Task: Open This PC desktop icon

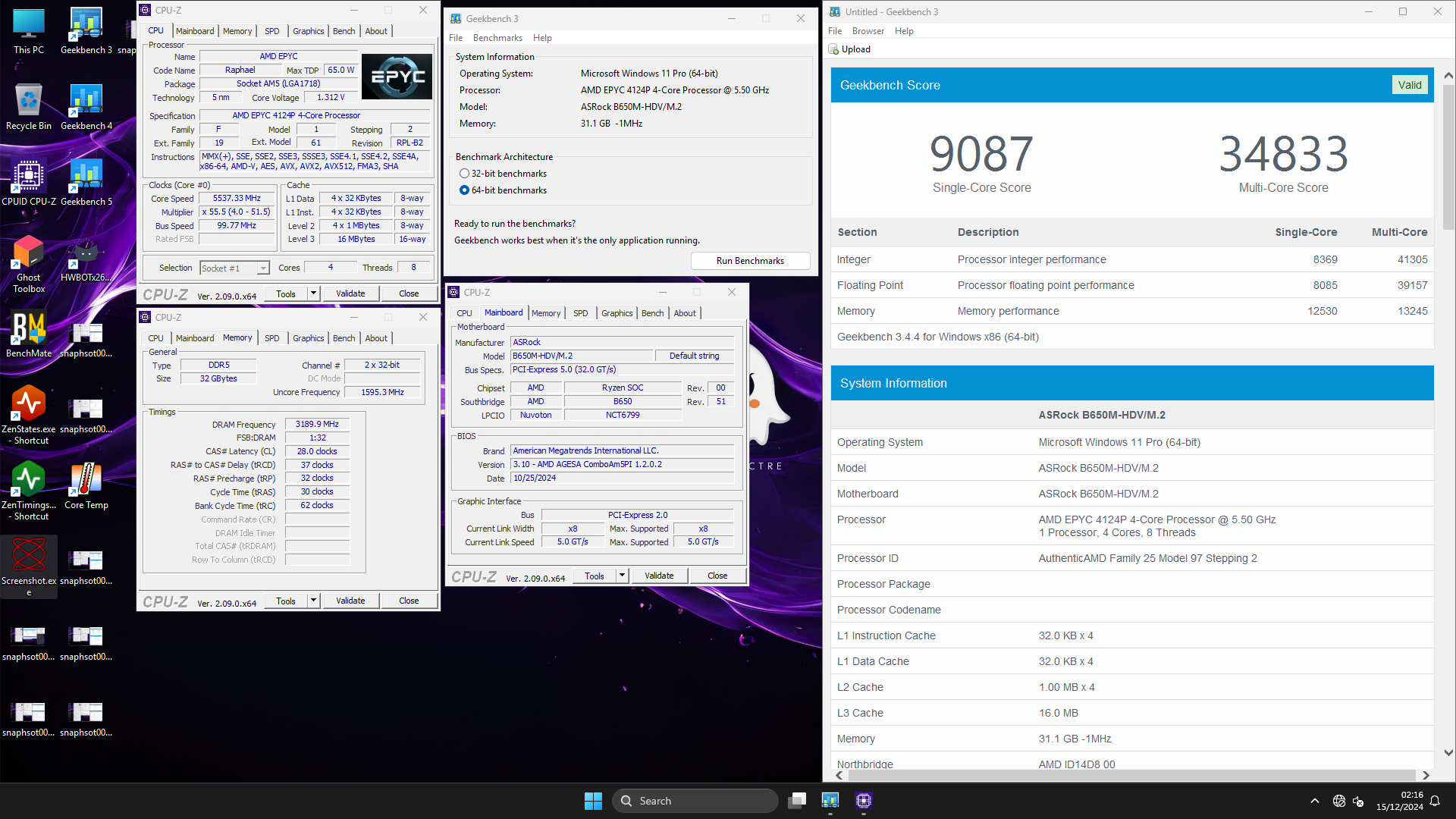Action: pos(29,32)
